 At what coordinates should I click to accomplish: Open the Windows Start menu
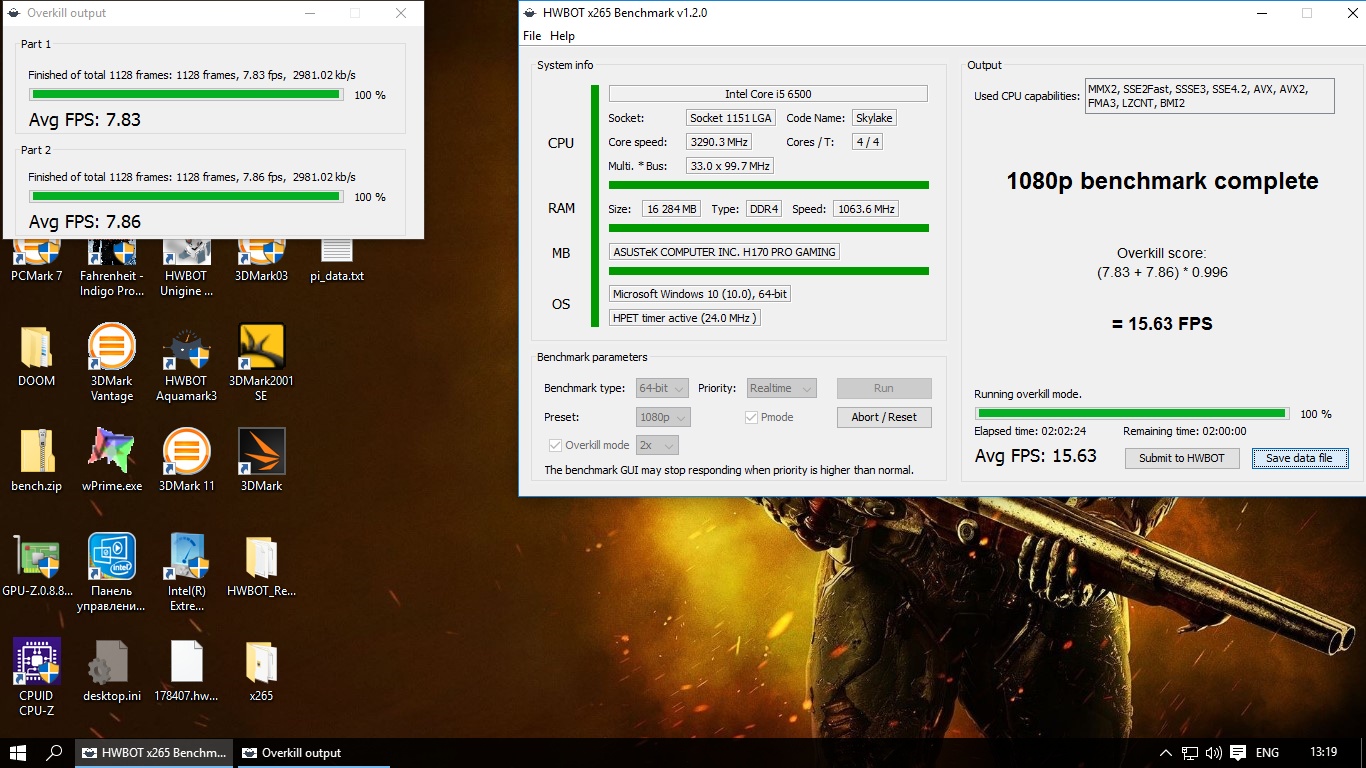pyautogui.click(x=18, y=753)
